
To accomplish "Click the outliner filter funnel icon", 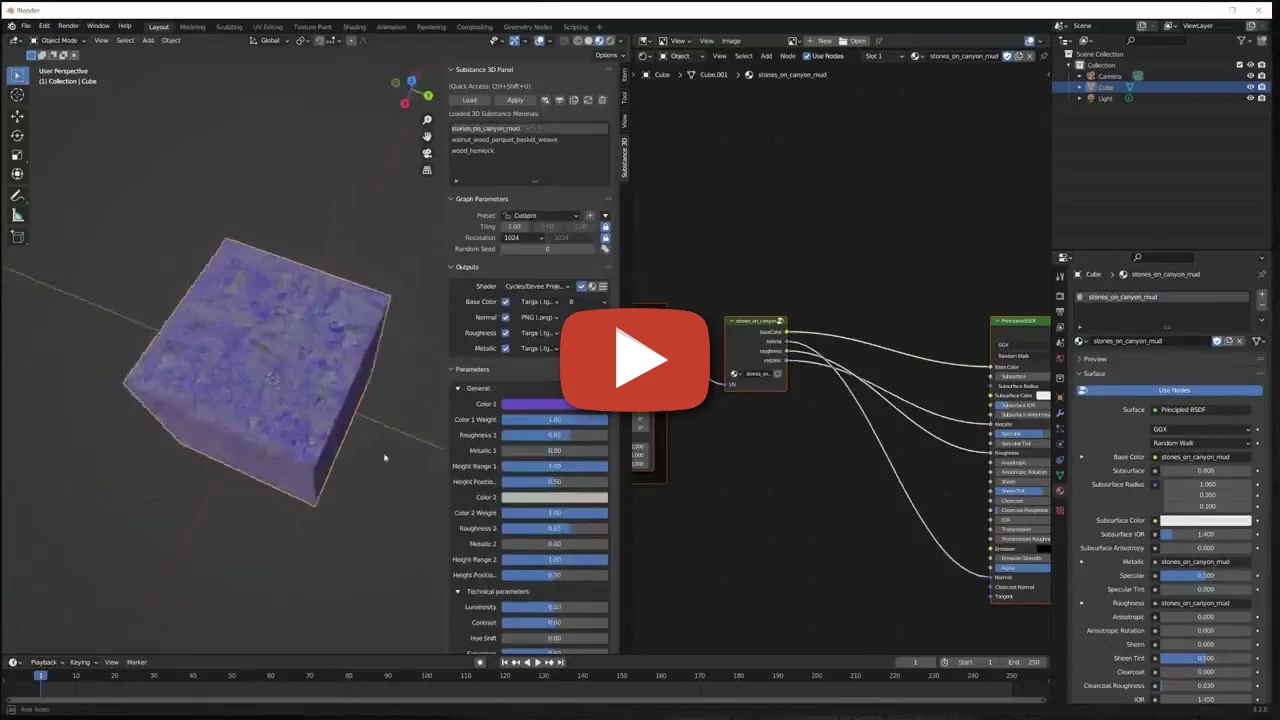I will tap(1242, 41).
